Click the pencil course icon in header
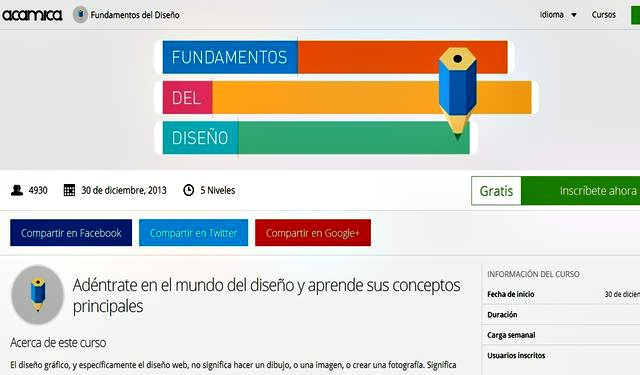 pyautogui.click(x=80, y=15)
